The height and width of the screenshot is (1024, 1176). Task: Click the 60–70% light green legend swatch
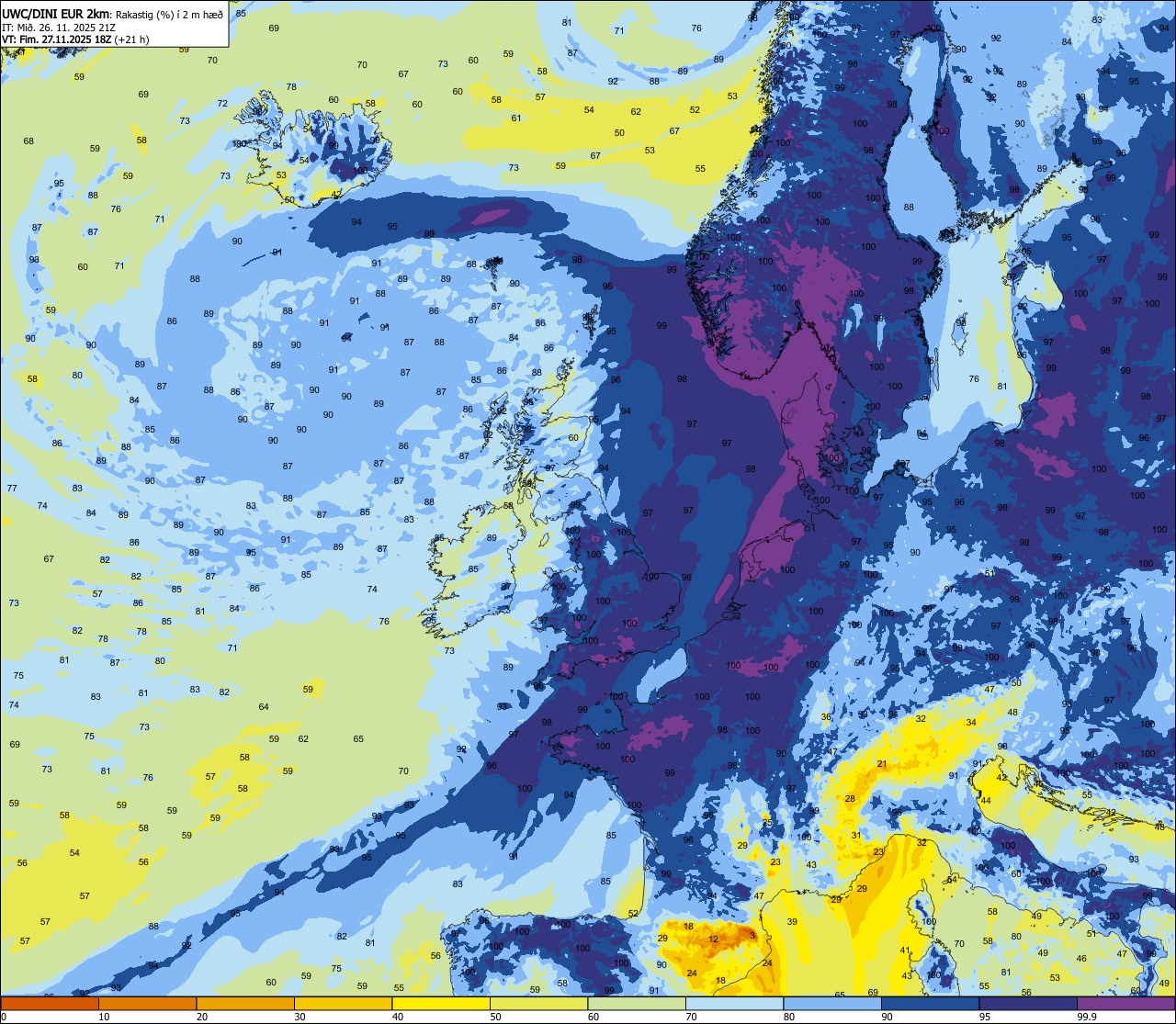(637, 1003)
